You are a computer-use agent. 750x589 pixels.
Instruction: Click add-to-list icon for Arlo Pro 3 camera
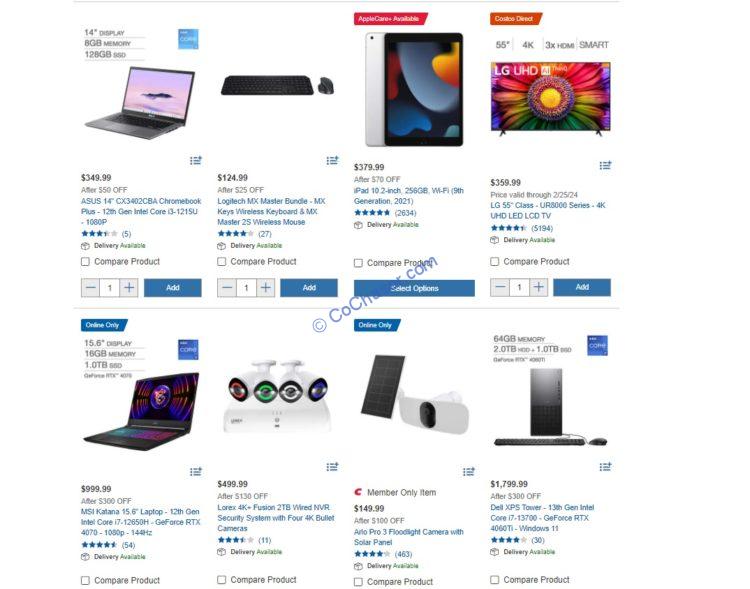[x=469, y=472]
